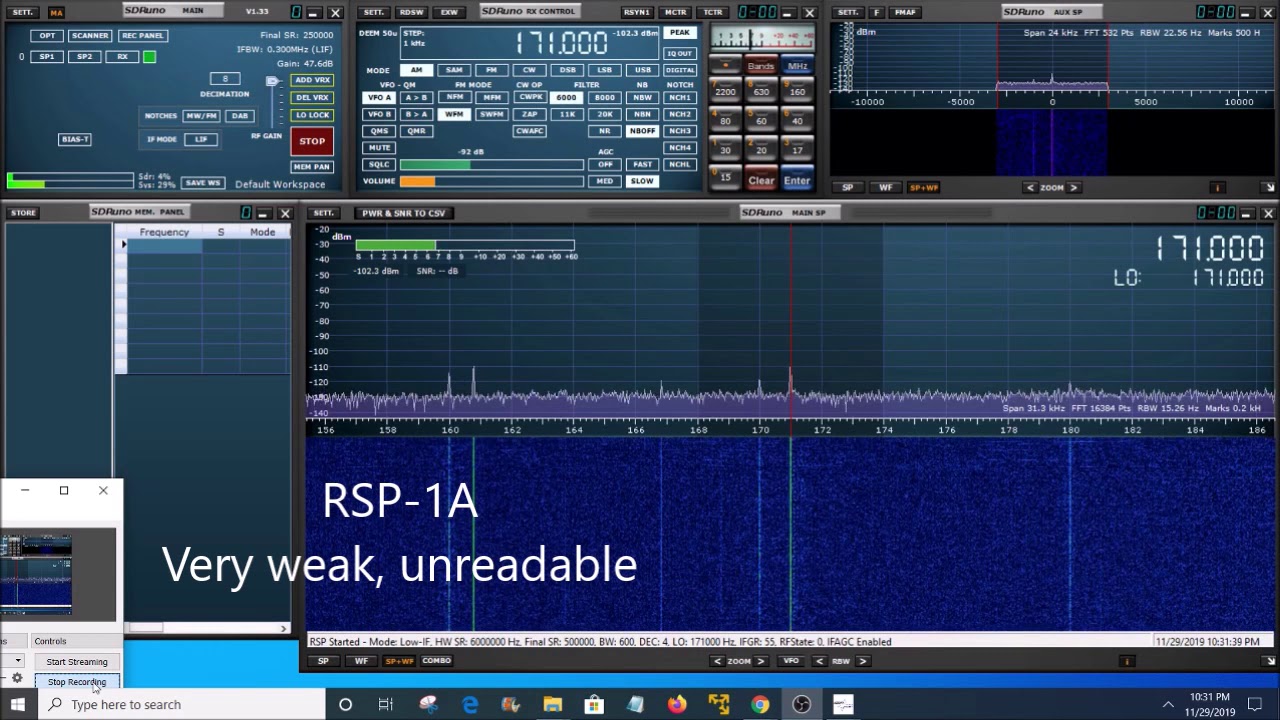1280x720 pixels.
Task: Select AM demodulation mode
Action: tap(415, 70)
